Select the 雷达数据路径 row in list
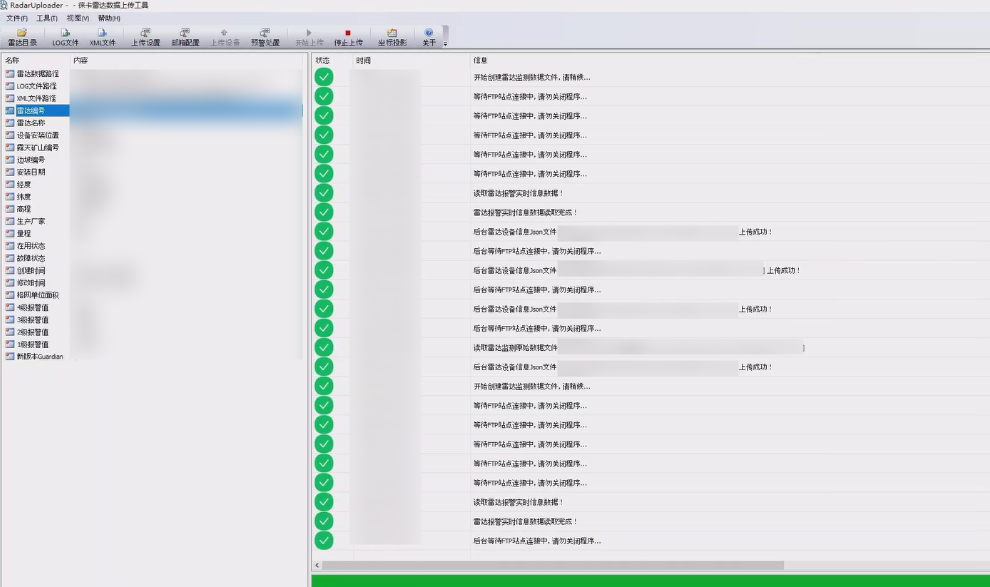The image size is (990, 587). pyautogui.click(x=37, y=74)
